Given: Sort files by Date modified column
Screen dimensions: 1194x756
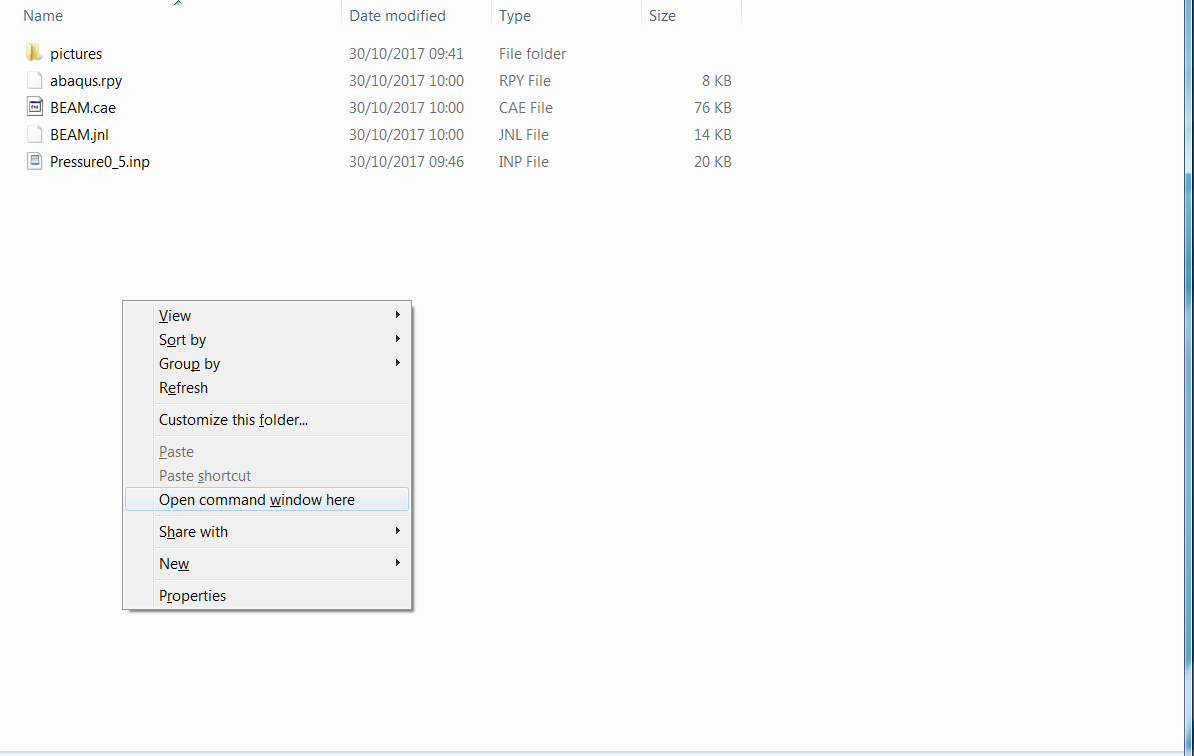Looking at the screenshot, I should pos(398,15).
